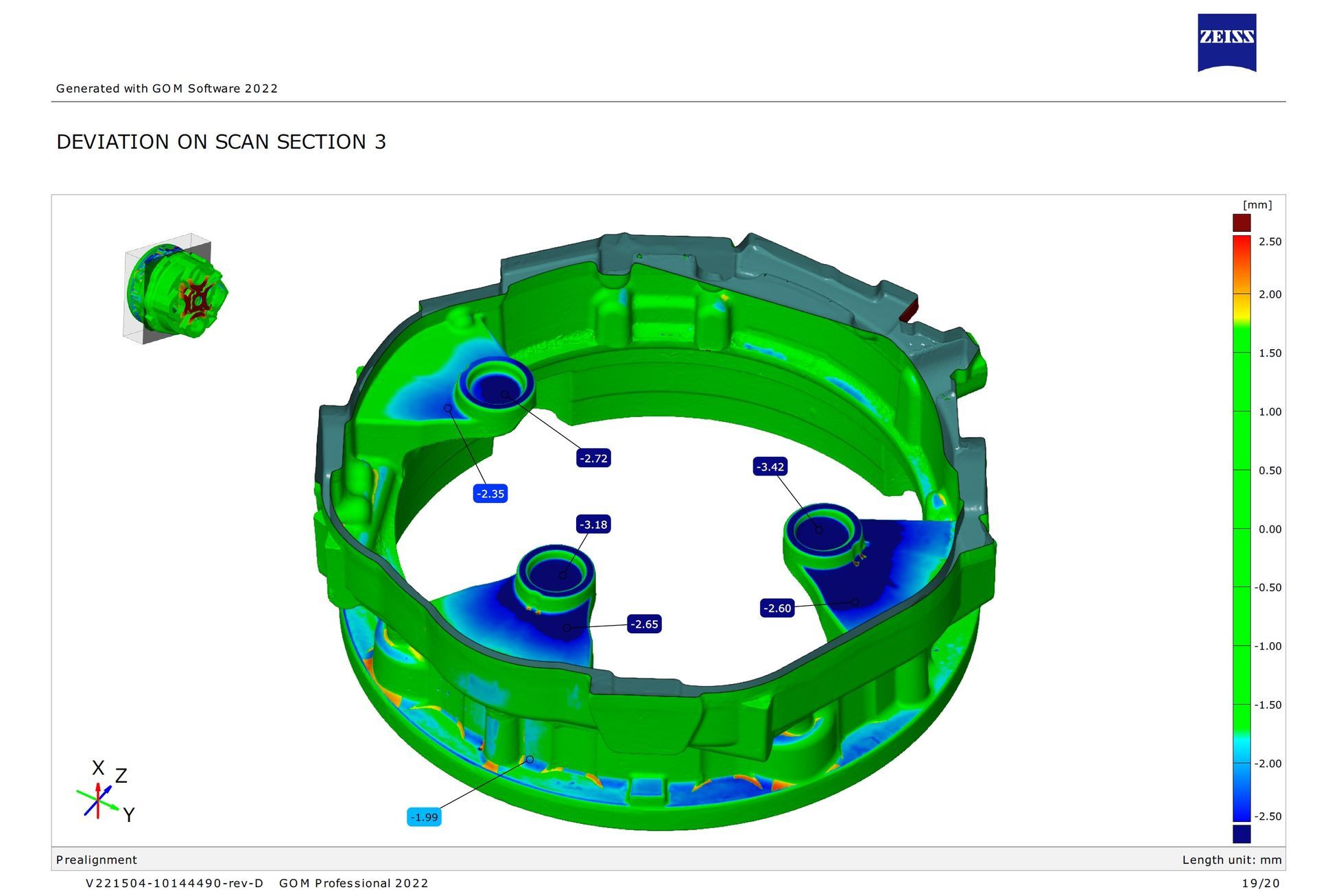Screen dimensions: 1317x896
Task: Click the X axis label
Action: pos(98,768)
